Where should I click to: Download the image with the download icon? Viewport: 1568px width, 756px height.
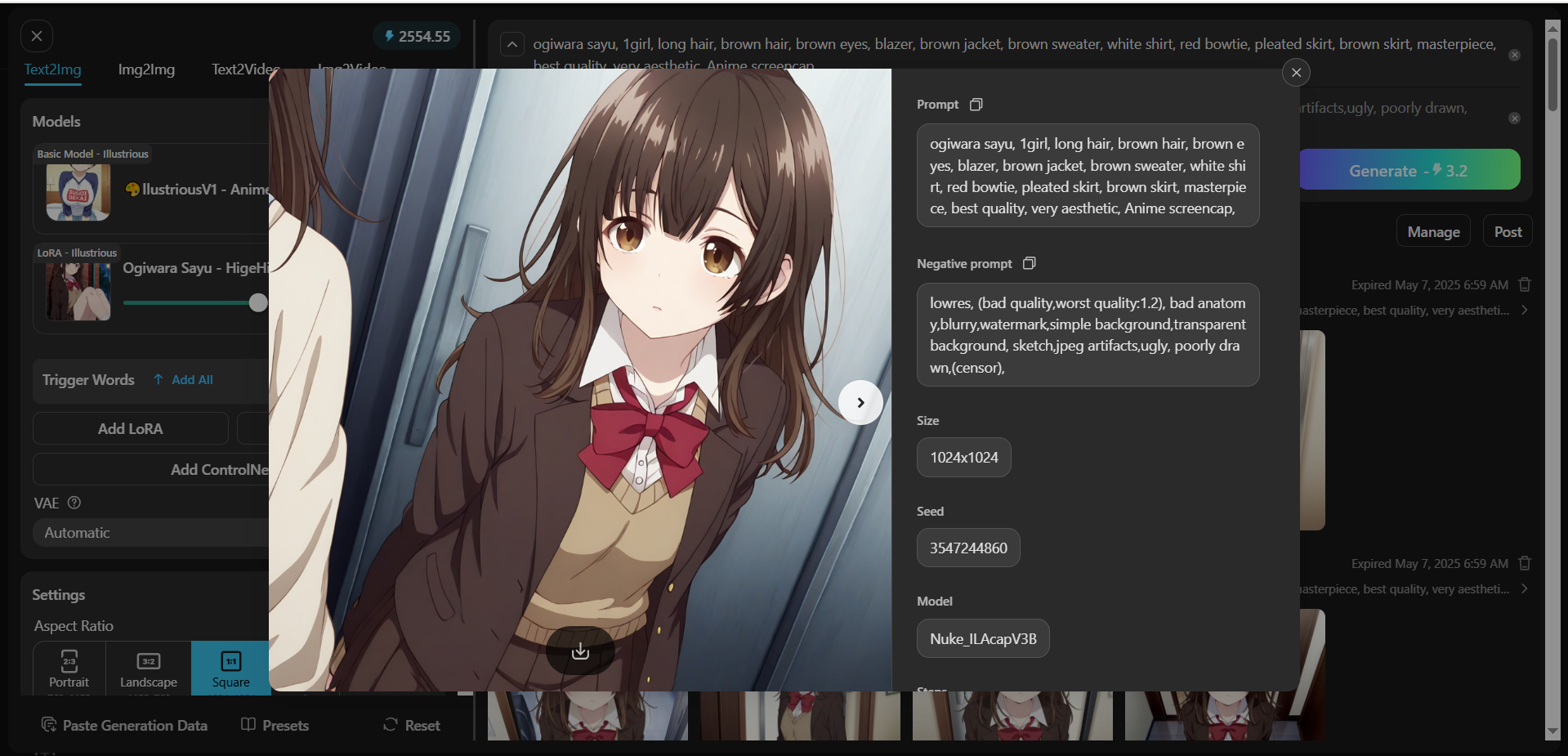point(580,651)
